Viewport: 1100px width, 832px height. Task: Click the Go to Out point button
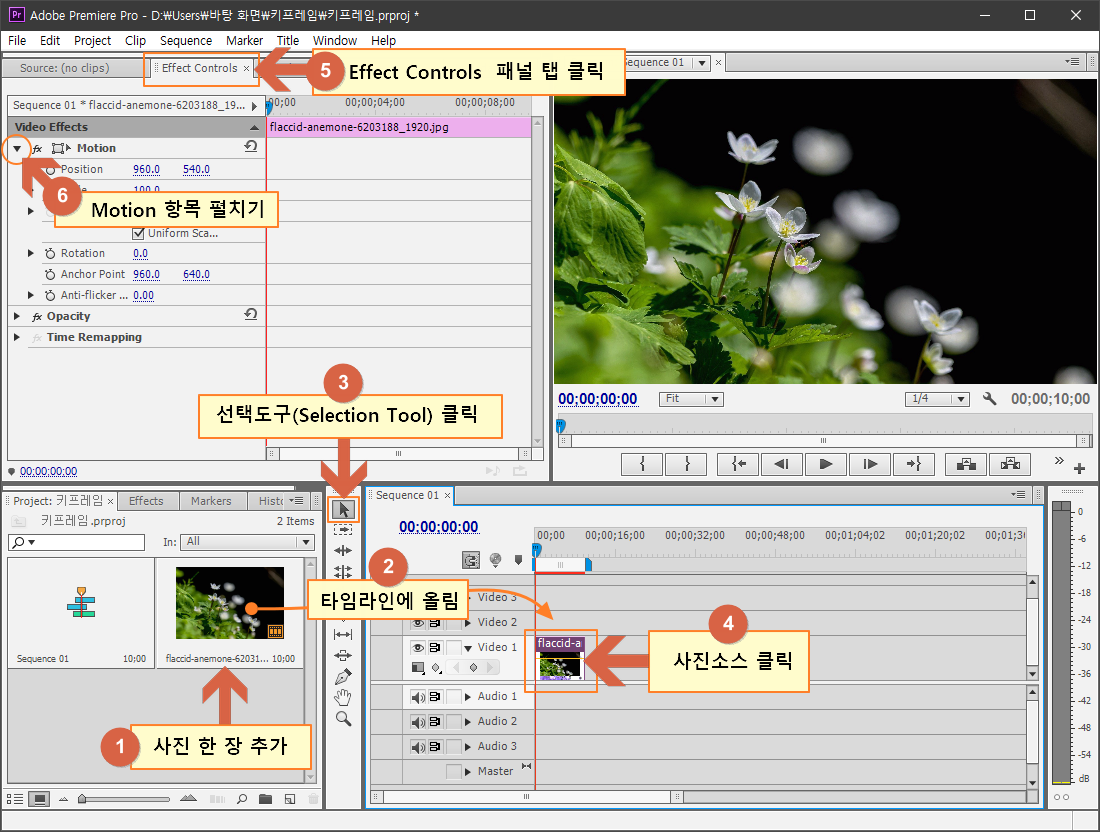tap(913, 464)
